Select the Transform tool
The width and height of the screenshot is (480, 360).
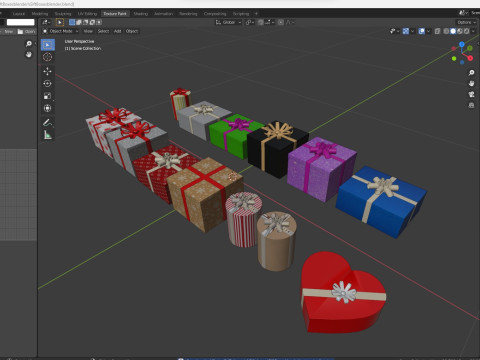(x=47, y=108)
